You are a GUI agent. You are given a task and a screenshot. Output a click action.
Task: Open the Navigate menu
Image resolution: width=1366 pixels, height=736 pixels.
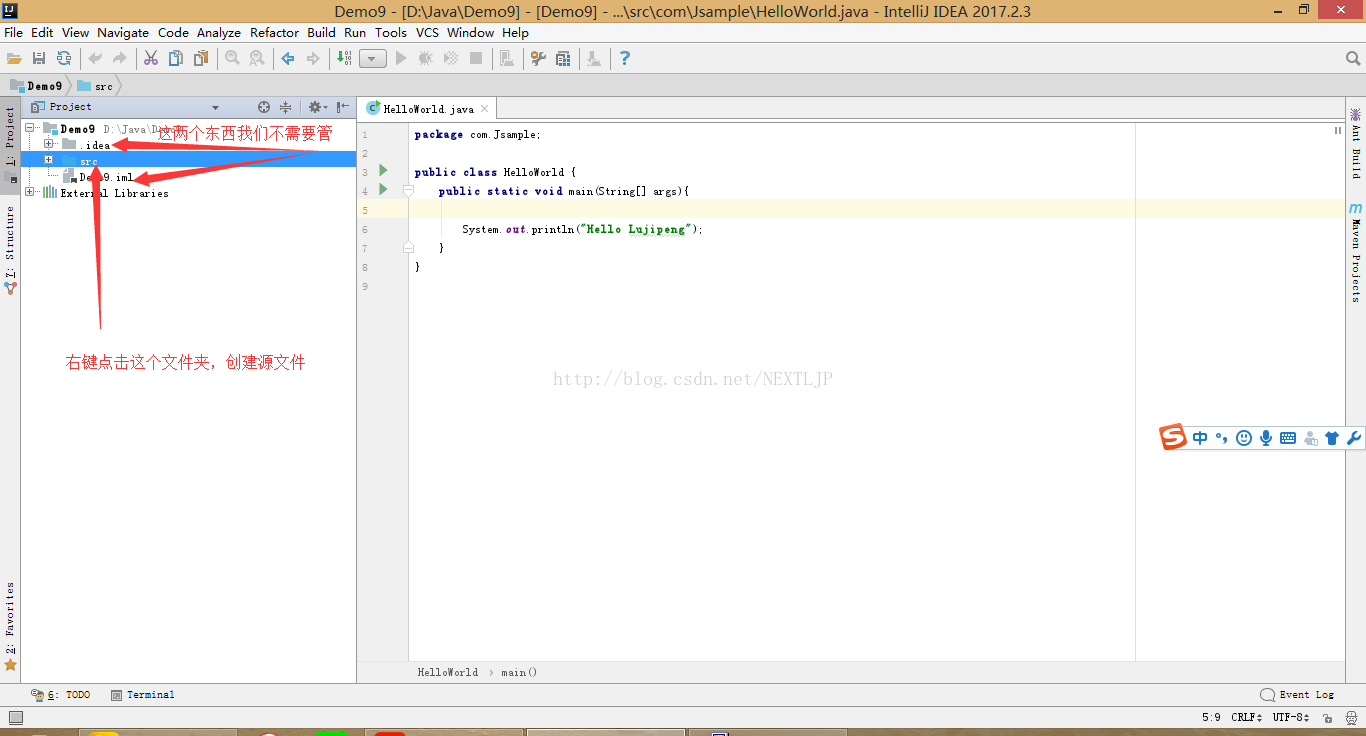[x=123, y=32]
